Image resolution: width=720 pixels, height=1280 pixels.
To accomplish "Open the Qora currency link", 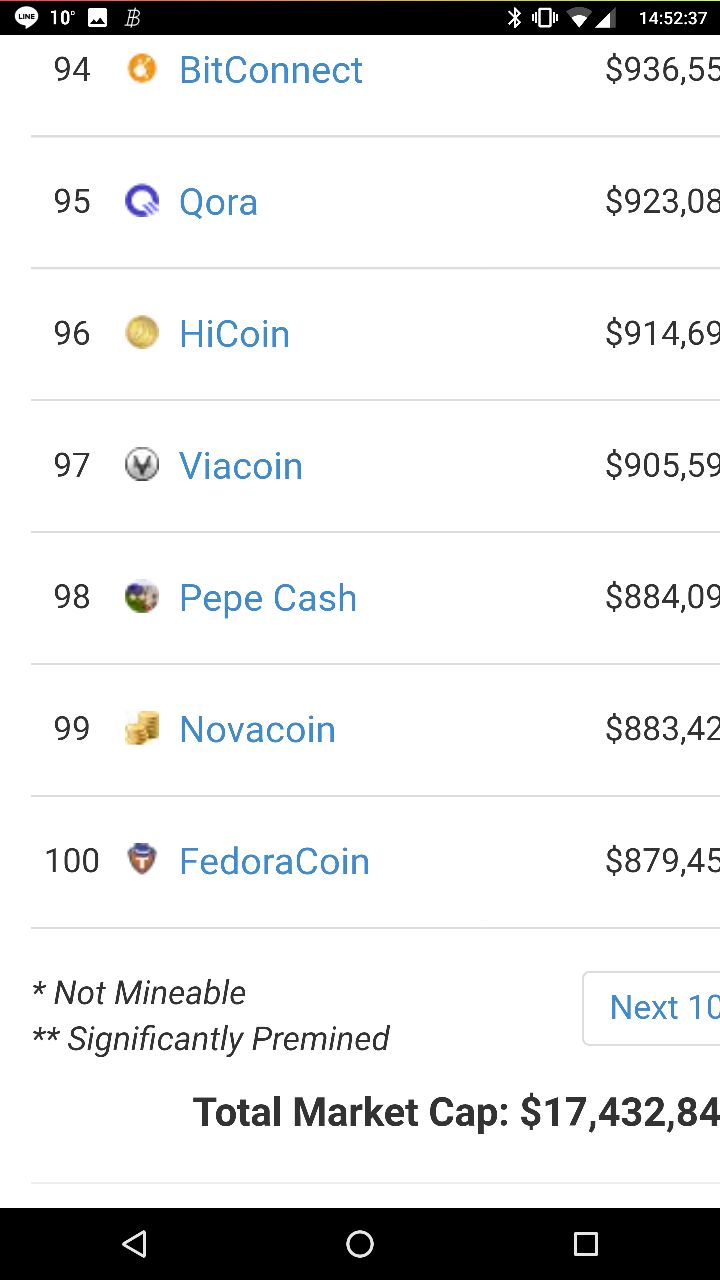I will (x=218, y=202).
